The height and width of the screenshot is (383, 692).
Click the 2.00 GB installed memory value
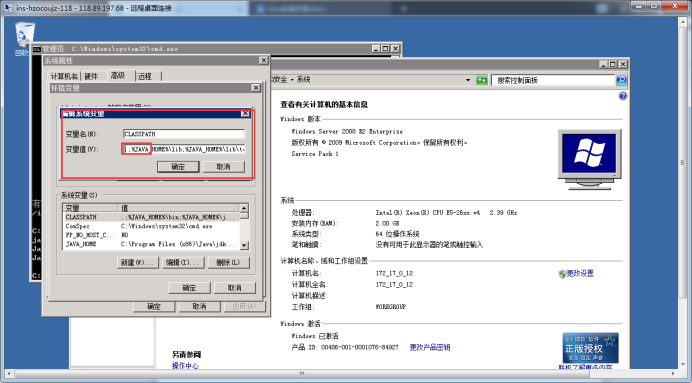tap(387, 223)
